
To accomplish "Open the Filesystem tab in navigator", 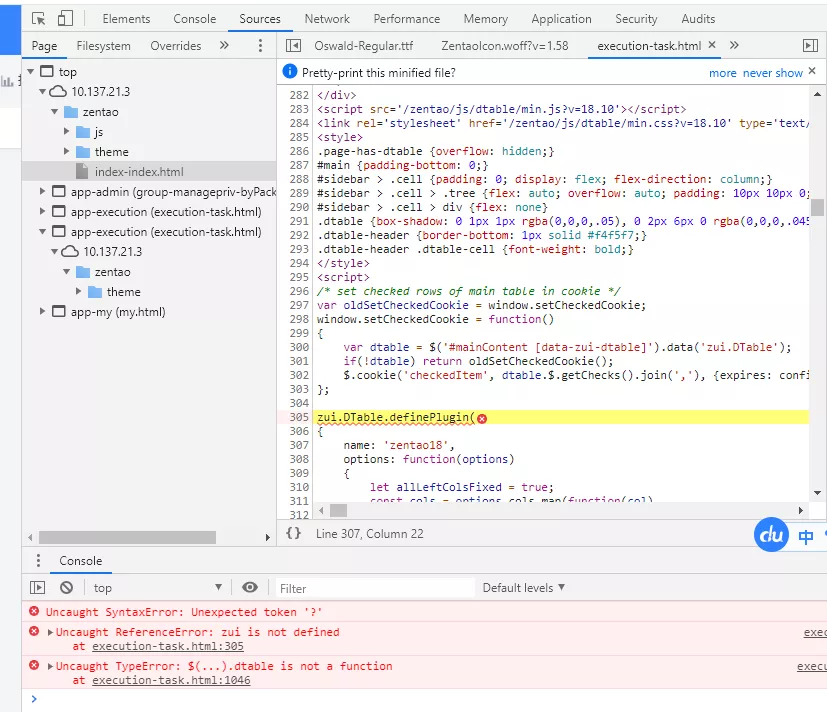I will (103, 46).
